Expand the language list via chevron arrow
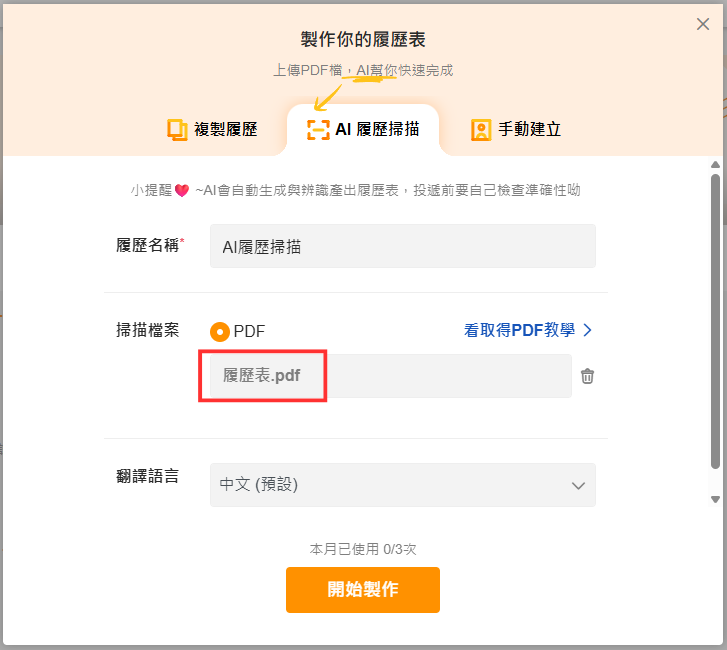 pos(578,485)
